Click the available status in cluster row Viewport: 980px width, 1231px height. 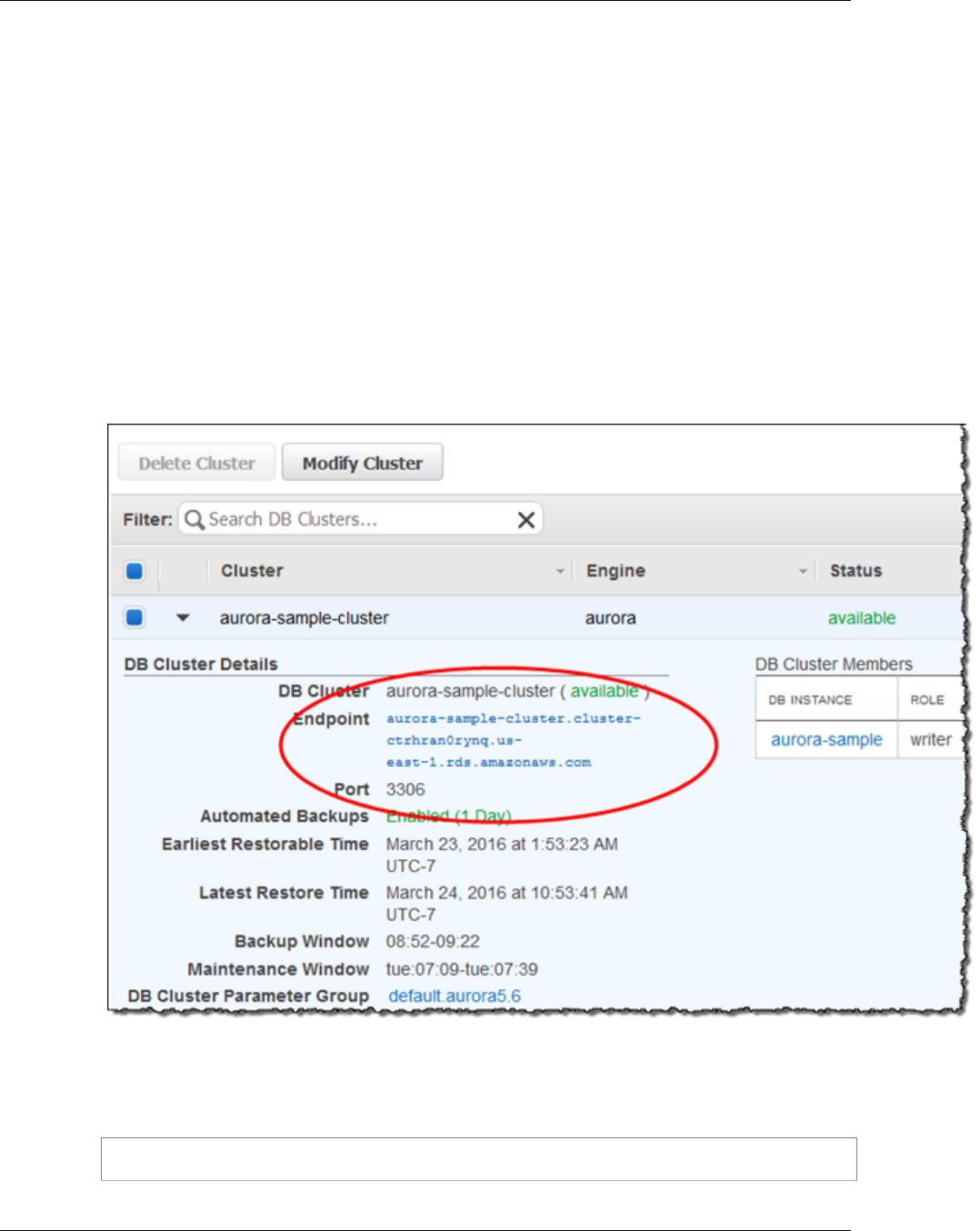tap(861, 618)
